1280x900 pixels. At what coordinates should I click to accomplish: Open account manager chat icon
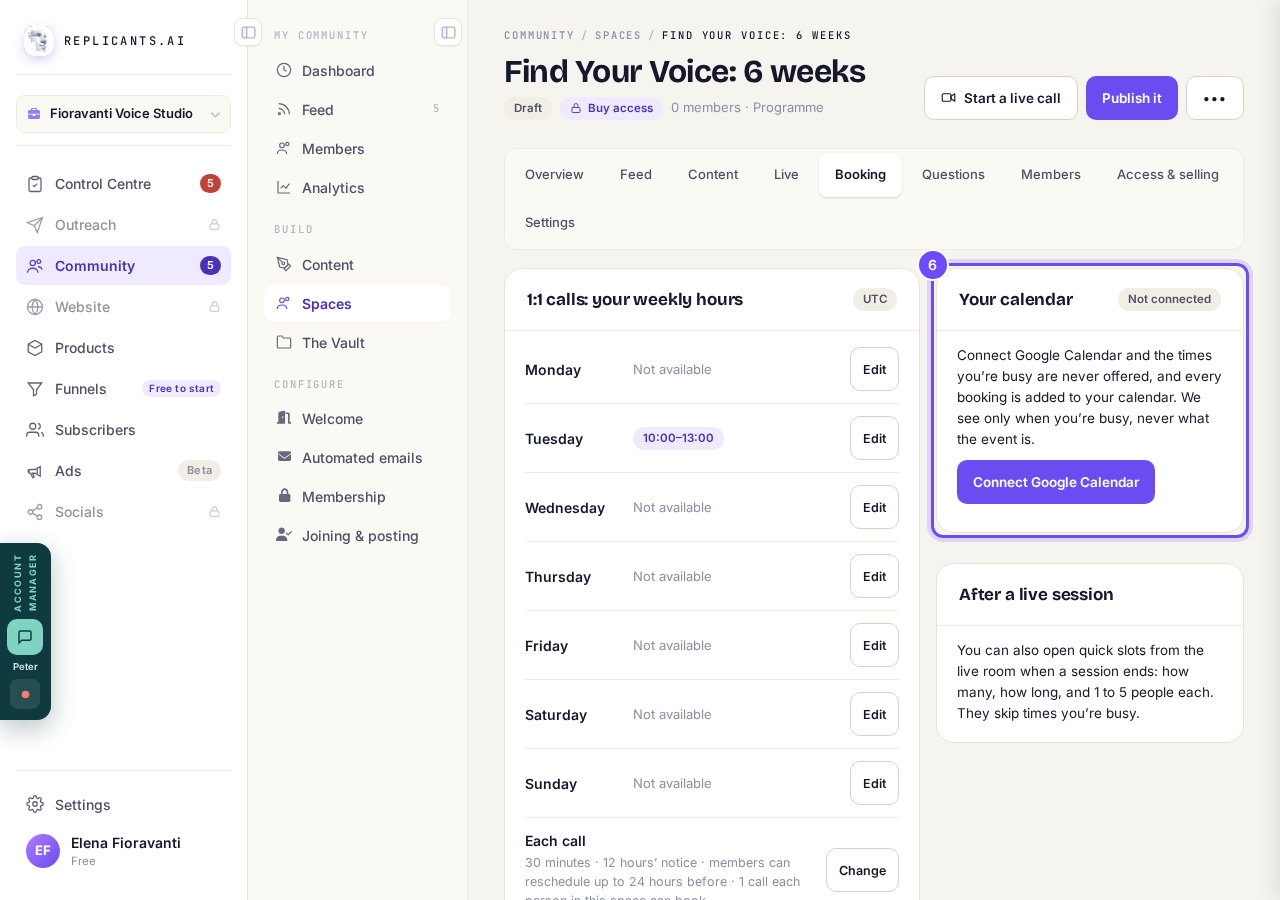[25, 637]
